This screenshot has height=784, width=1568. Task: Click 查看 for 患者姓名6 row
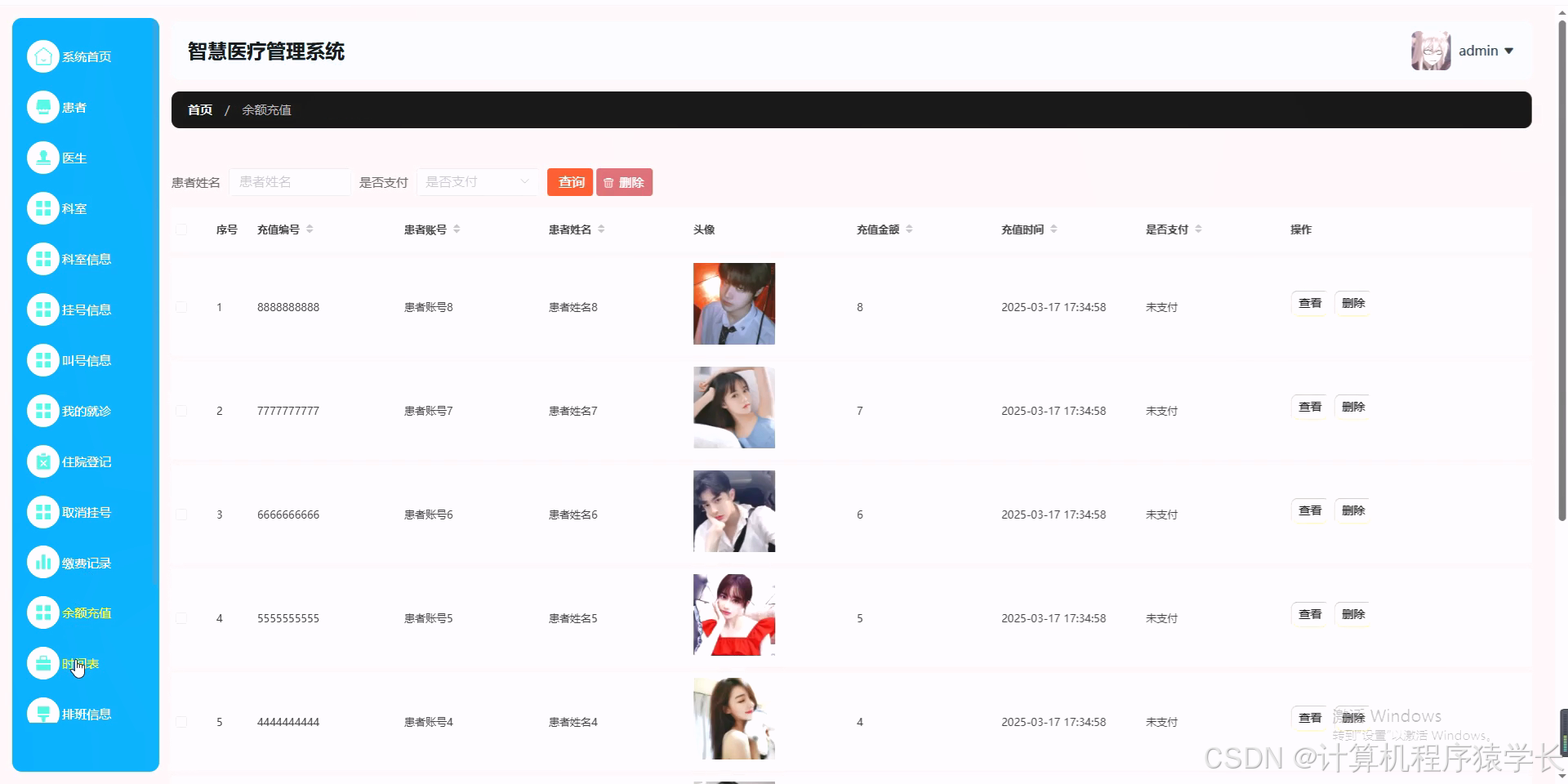(x=1310, y=510)
